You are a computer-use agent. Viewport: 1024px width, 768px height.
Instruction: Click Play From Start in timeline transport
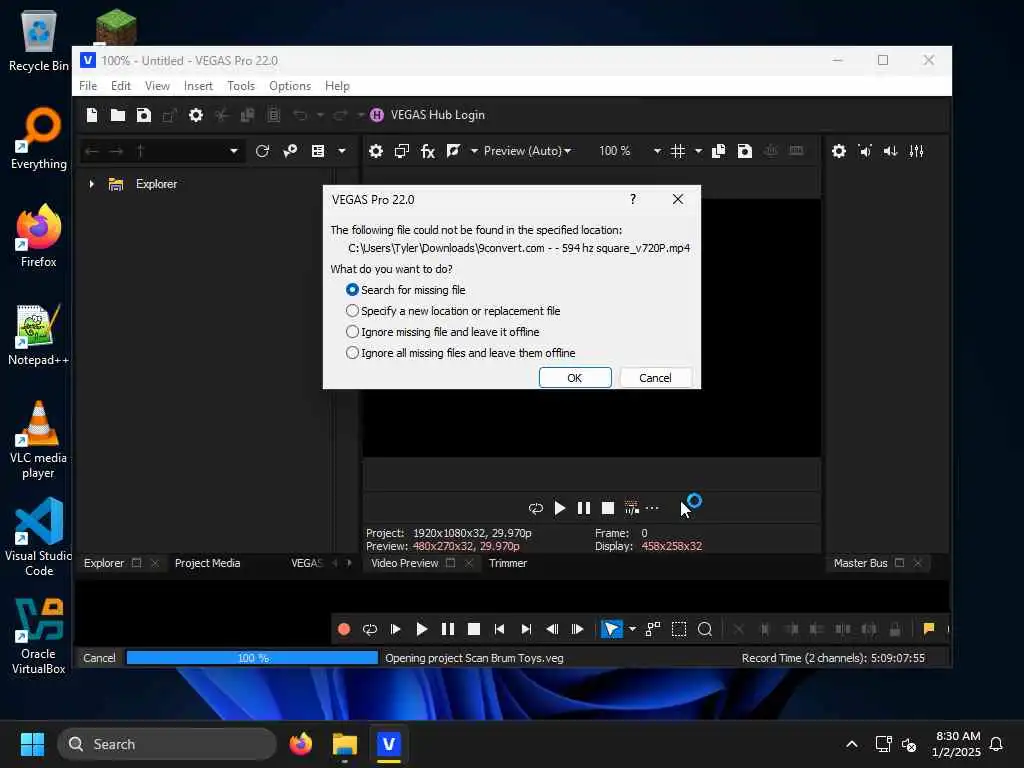click(396, 629)
